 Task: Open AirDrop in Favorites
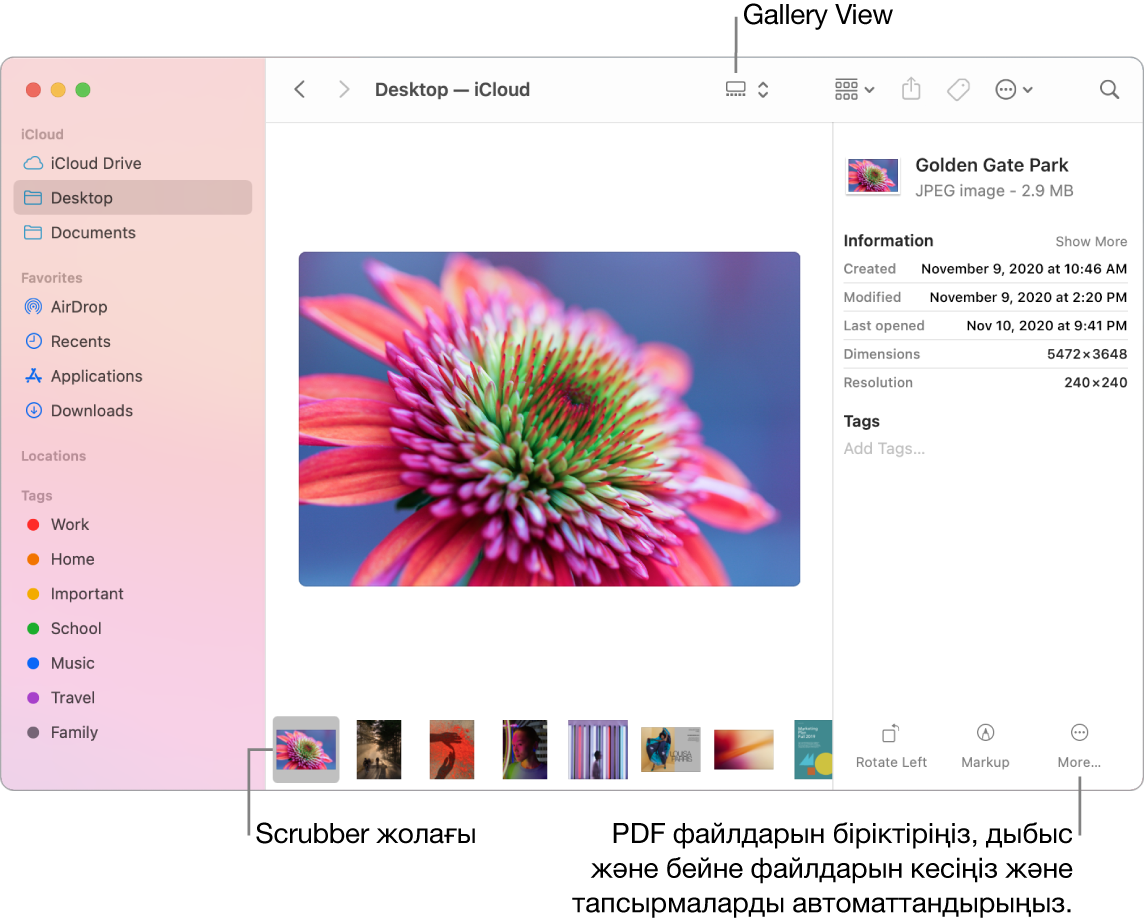[133, 307]
